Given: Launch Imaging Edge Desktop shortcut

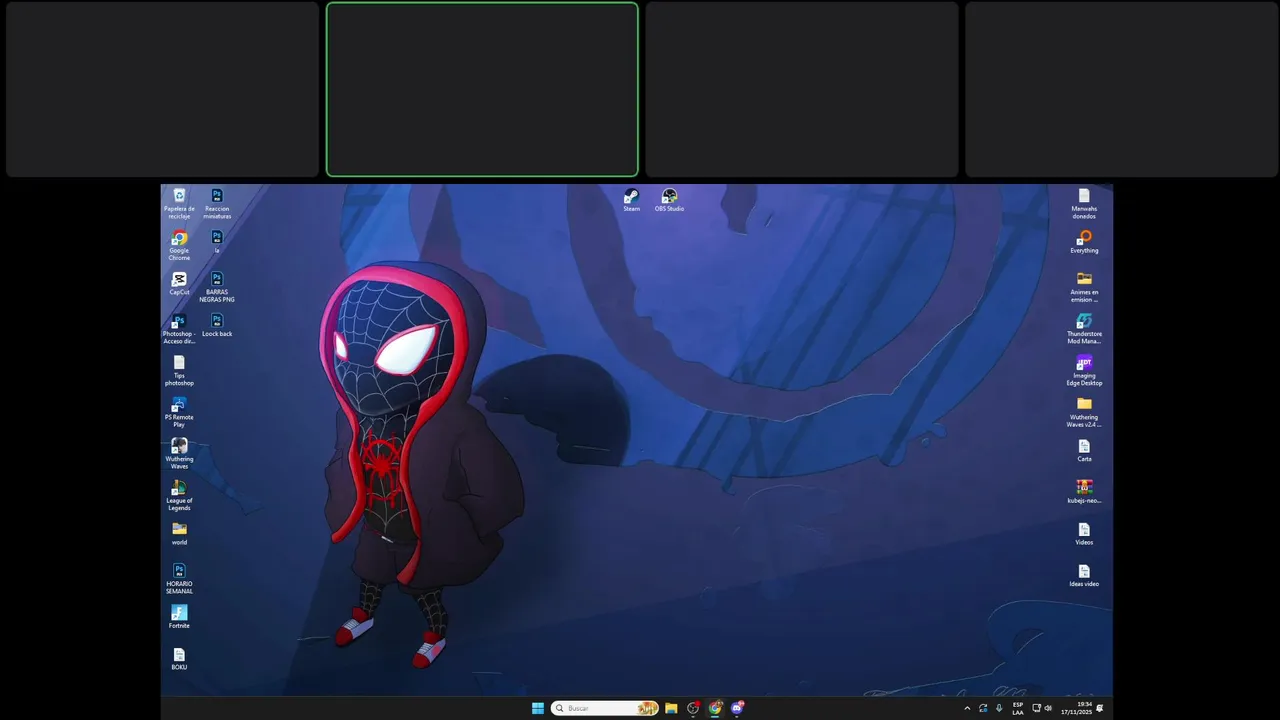Looking at the screenshot, I should coord(1084,371).
